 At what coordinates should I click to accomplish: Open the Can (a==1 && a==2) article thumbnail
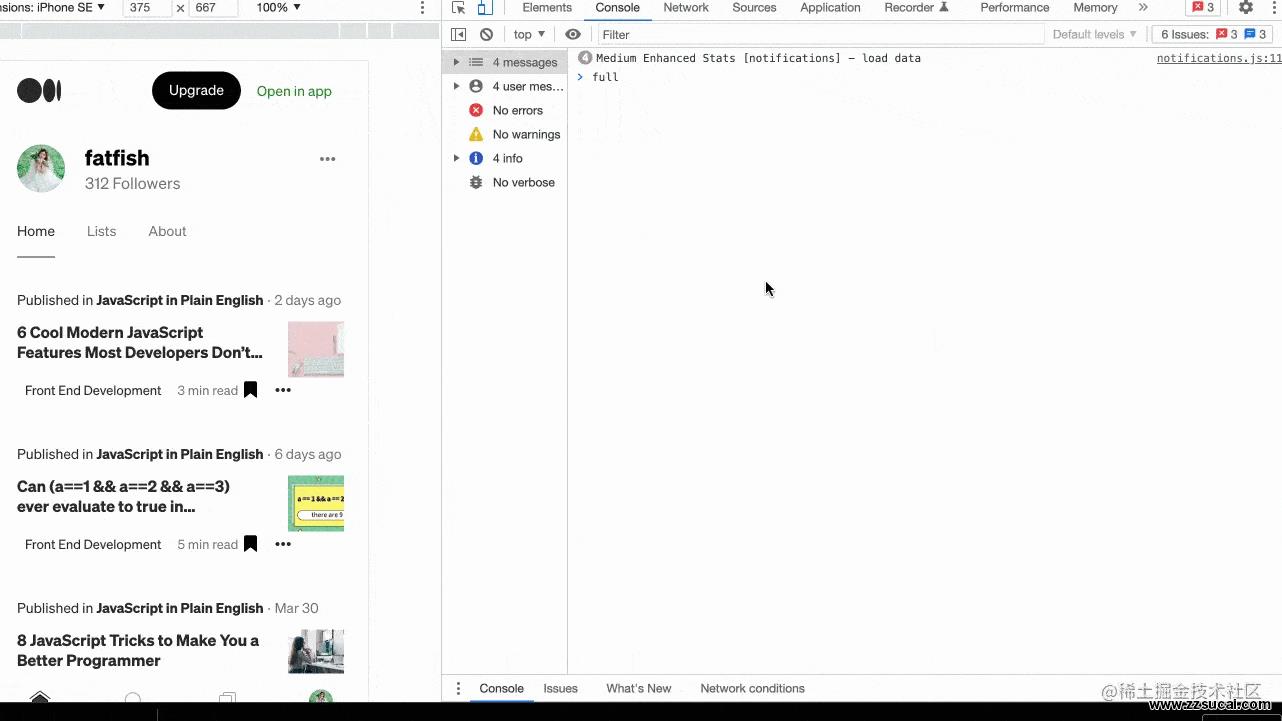[x=316, y=503]
